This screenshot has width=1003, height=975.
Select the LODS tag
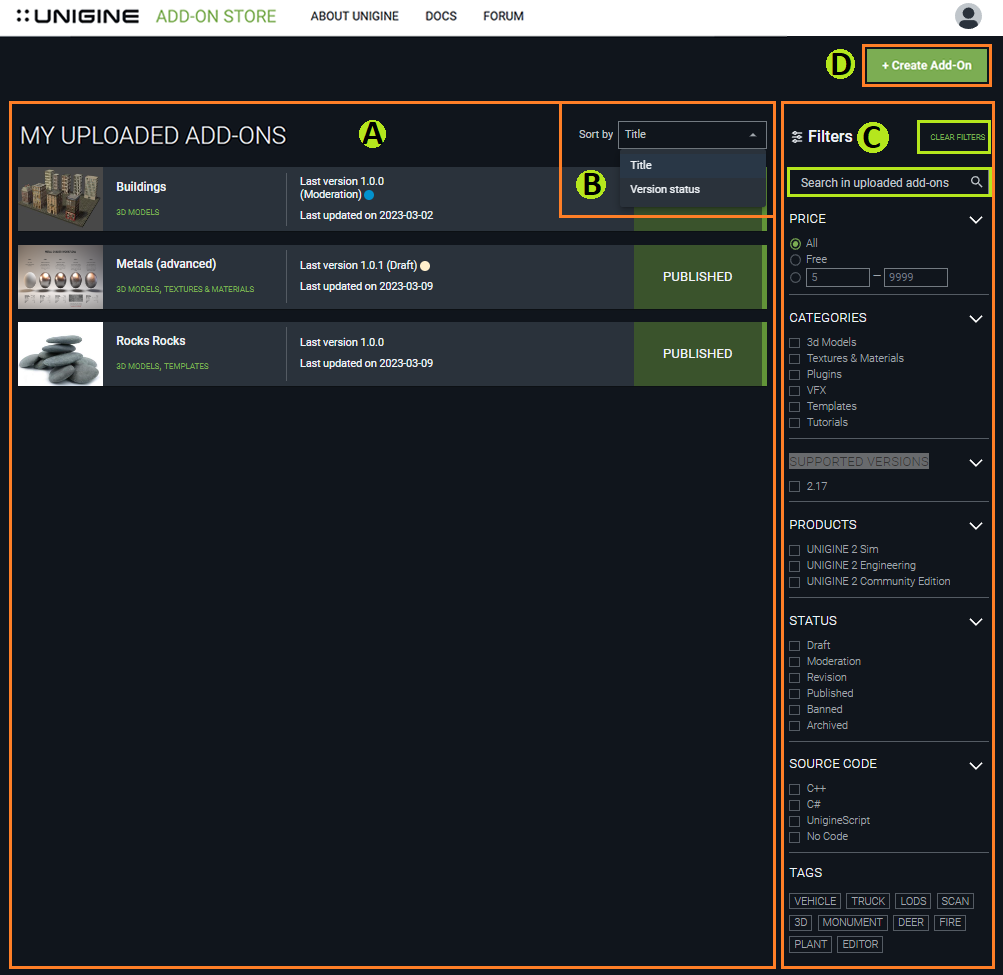[x=913, y=901]
